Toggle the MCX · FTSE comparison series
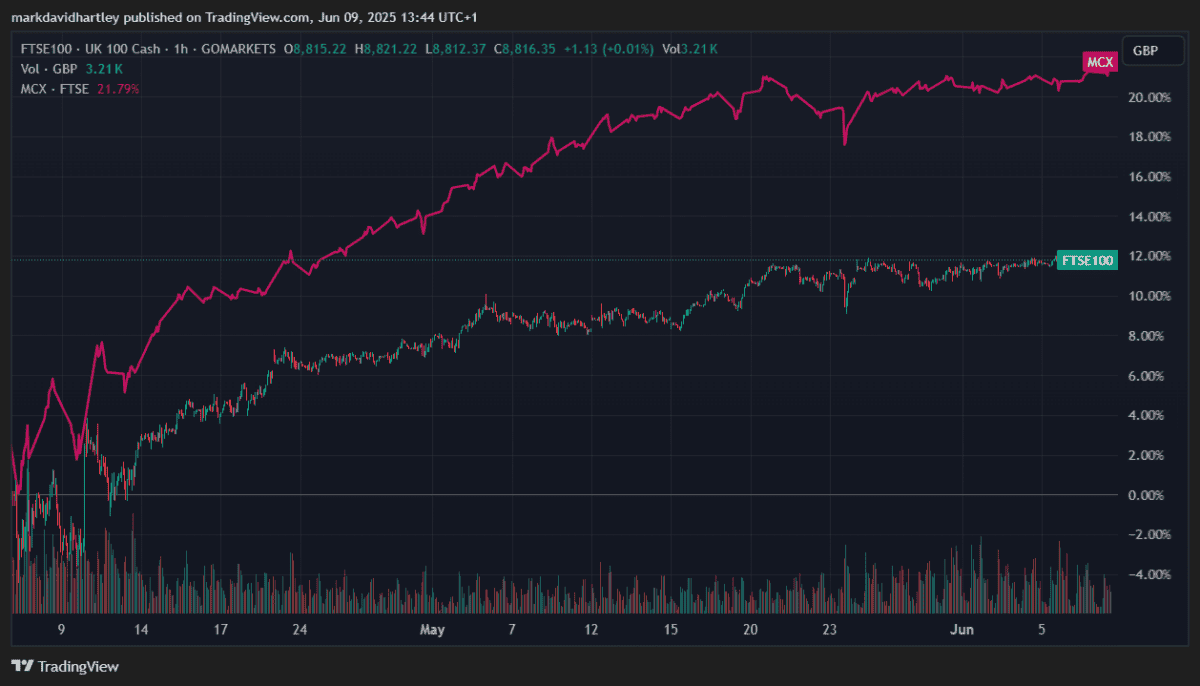This screenshot has width=1200, height=686. (x=54, y=88)
